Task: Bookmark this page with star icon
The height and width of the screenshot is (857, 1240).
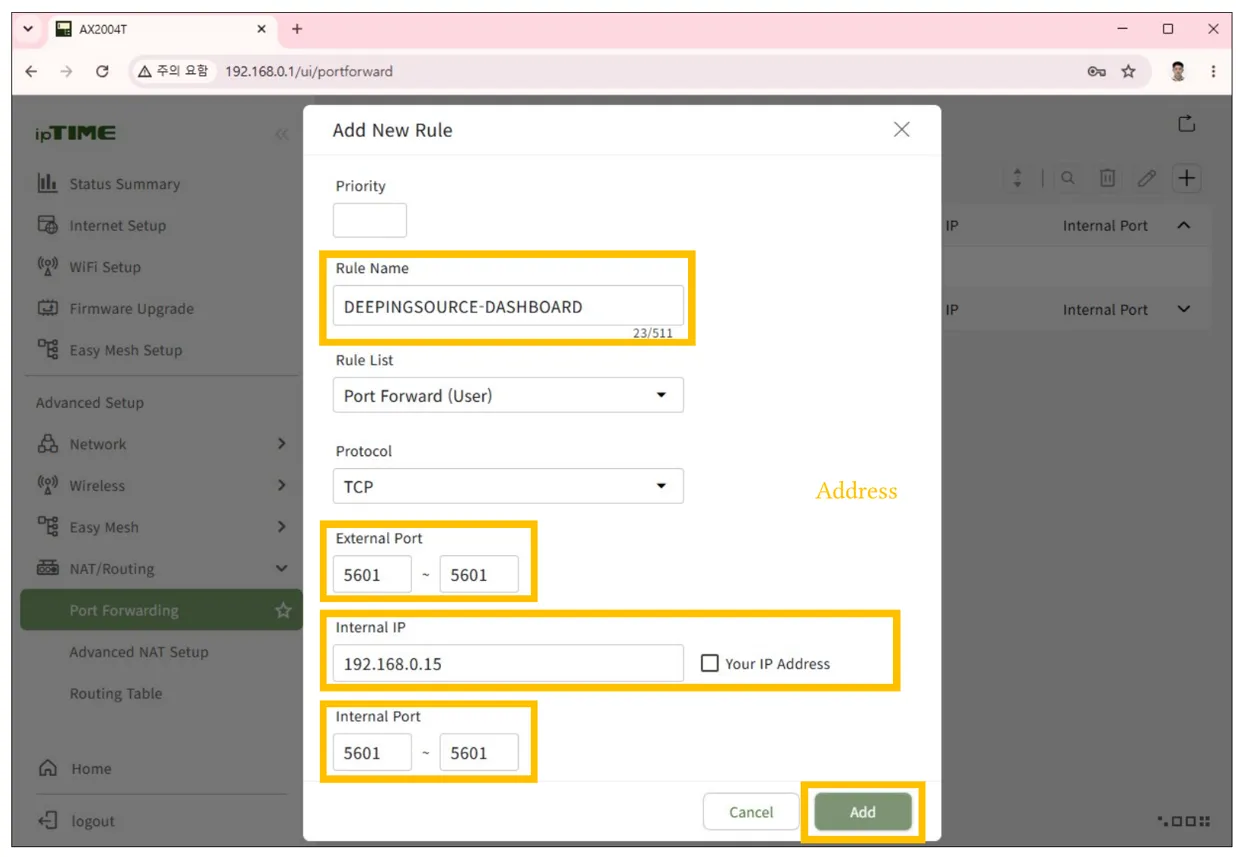Action: pos(1128,71)
